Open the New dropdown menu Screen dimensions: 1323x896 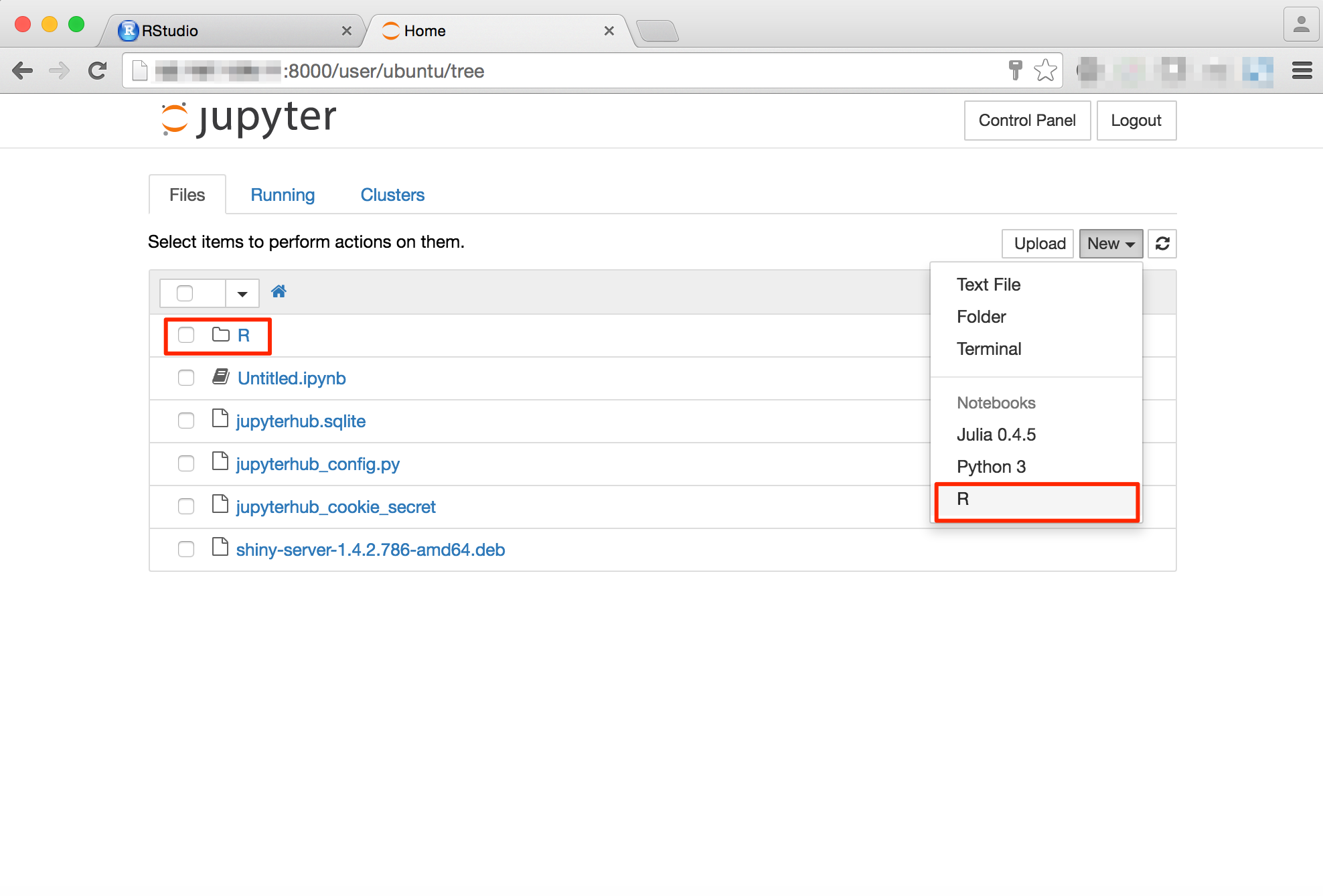click(x=1109, y=243)
